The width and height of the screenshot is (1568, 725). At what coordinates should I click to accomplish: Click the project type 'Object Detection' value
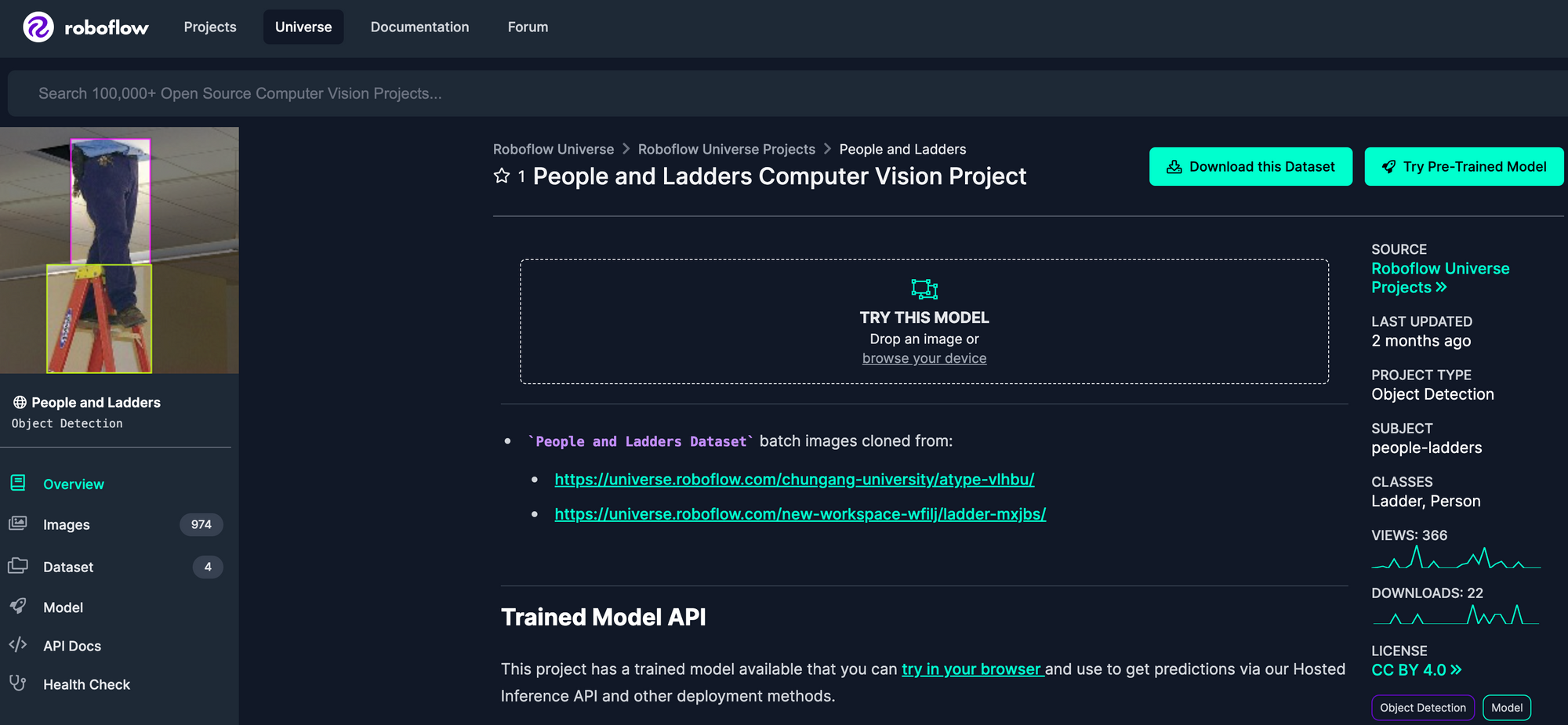pyautogui.click(x=1432, y=394)
